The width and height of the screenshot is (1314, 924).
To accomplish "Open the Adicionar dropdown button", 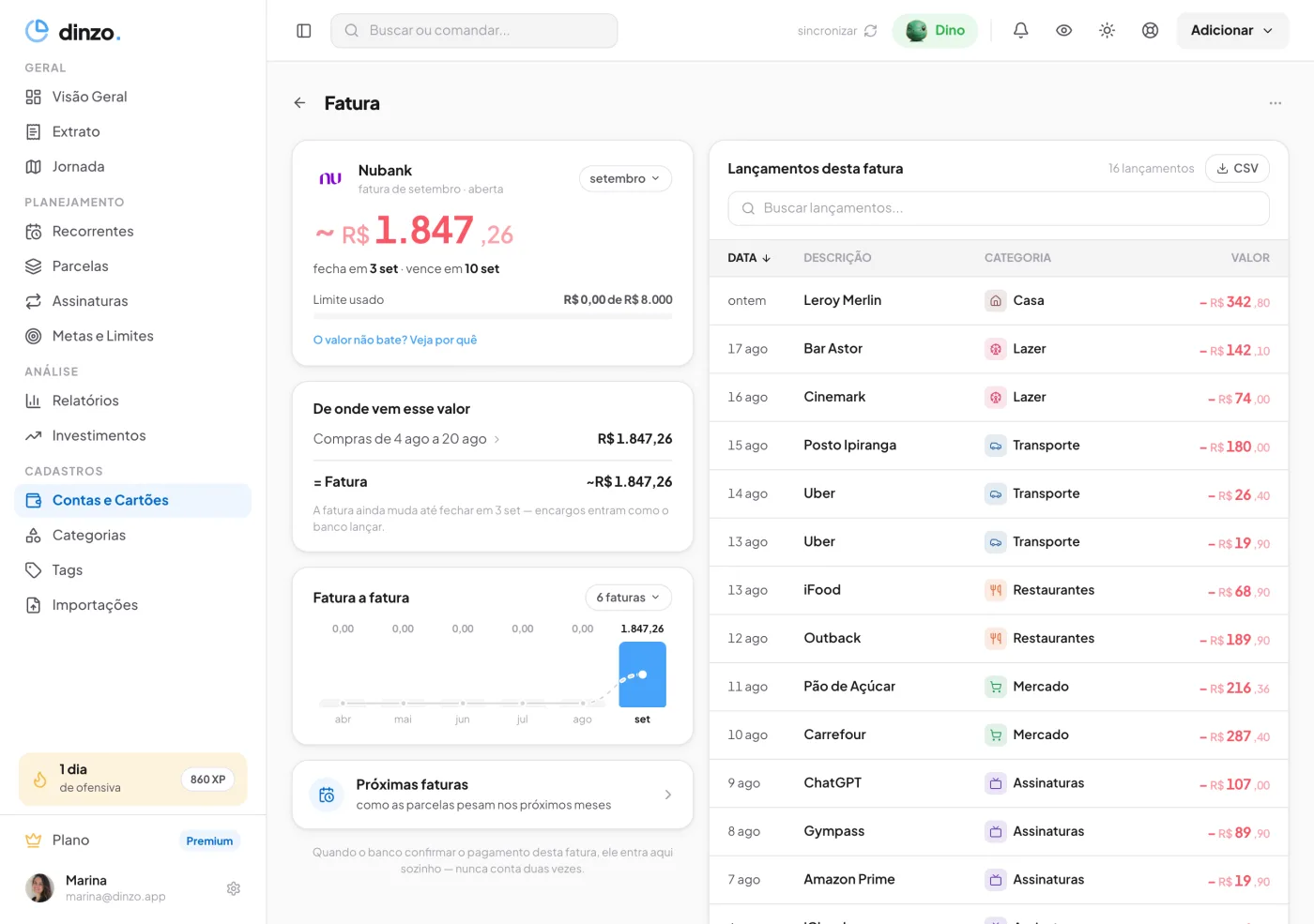I will [1232, 31].
